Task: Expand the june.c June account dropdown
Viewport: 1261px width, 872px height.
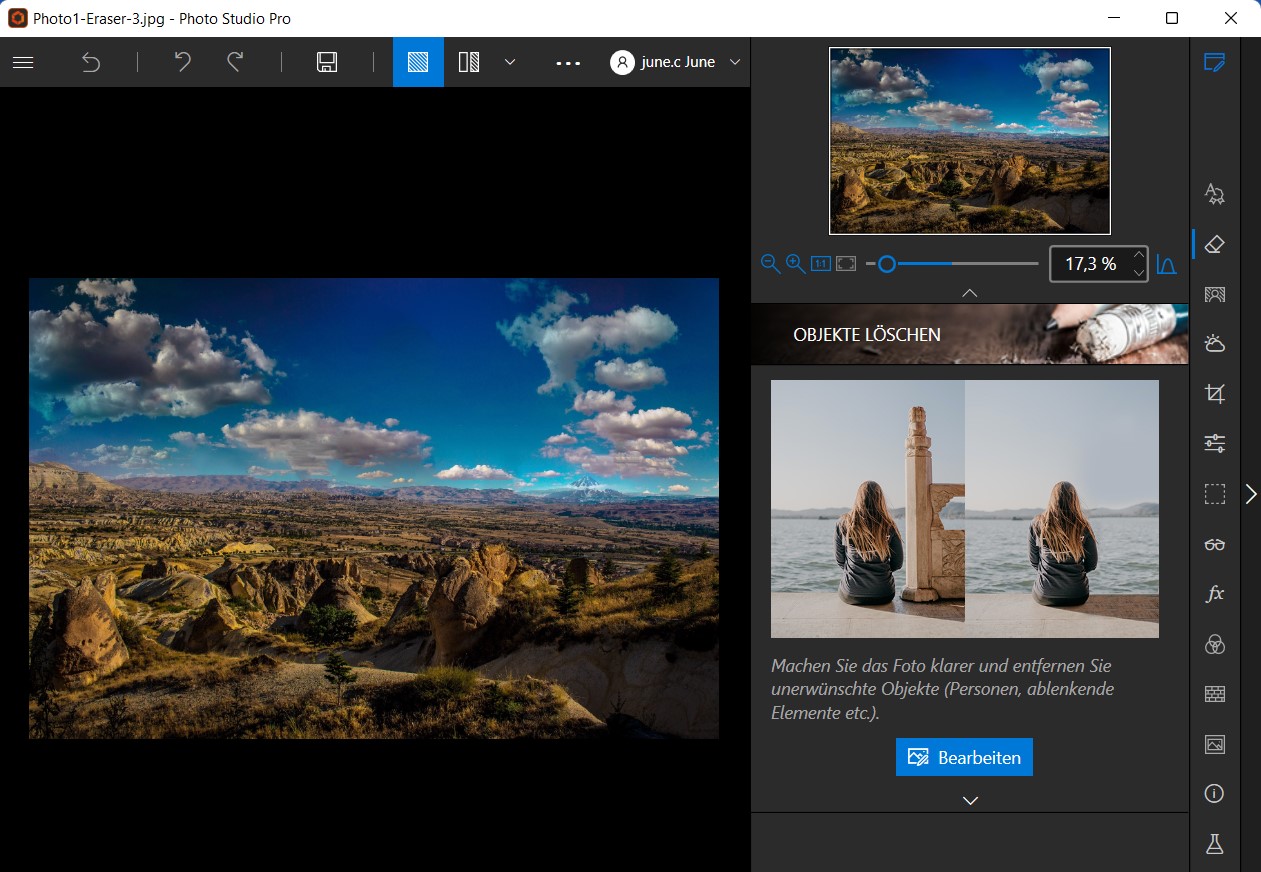Action: coord(735,62)
